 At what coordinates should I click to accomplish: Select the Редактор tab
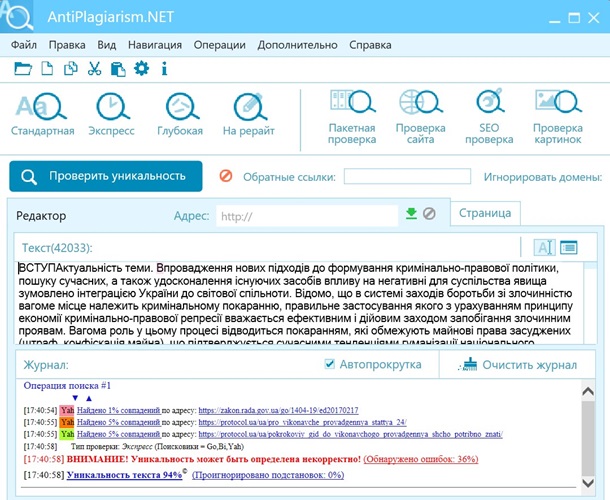coord(41,216)
